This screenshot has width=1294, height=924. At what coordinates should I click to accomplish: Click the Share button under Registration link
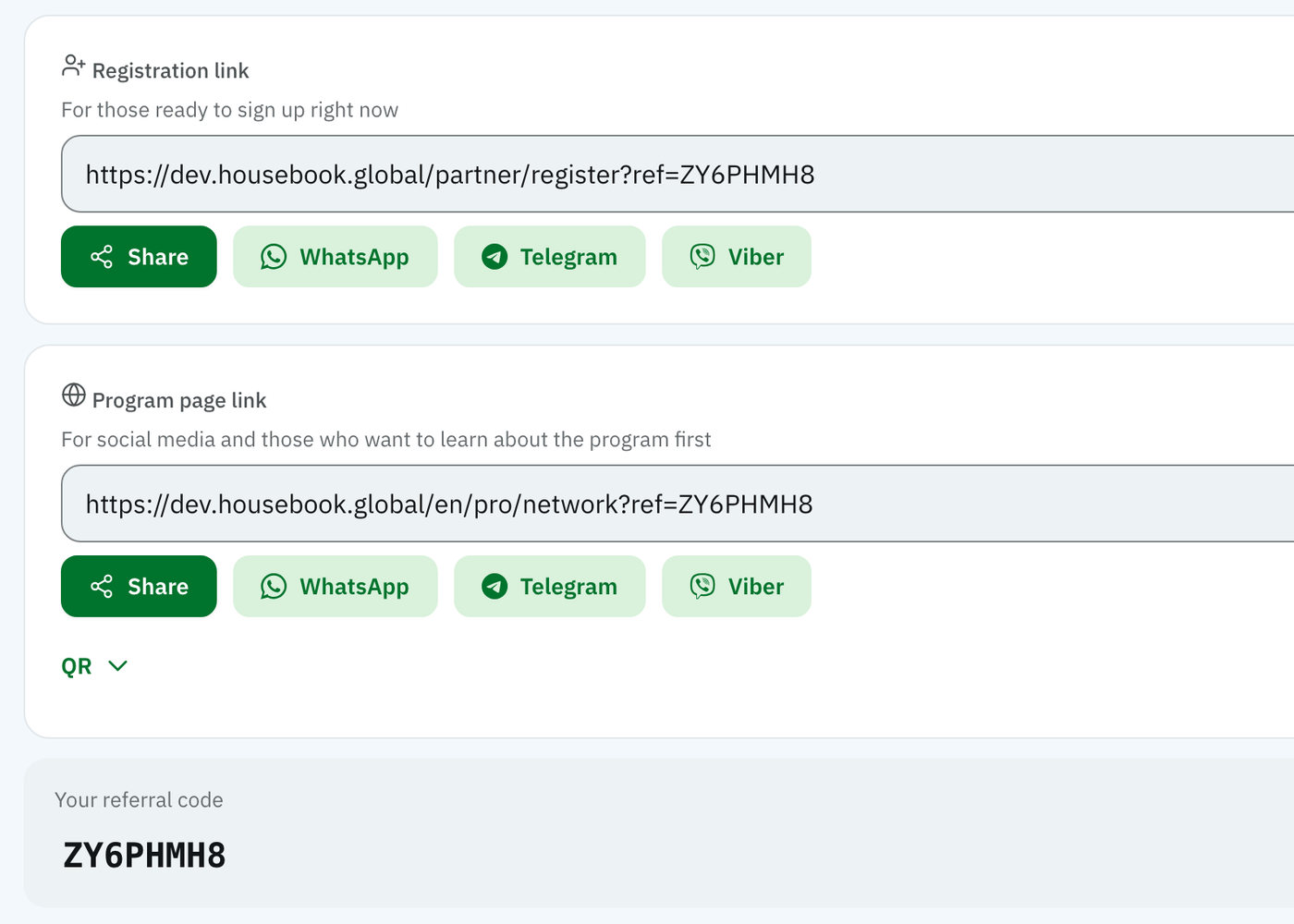pos(139,257)
